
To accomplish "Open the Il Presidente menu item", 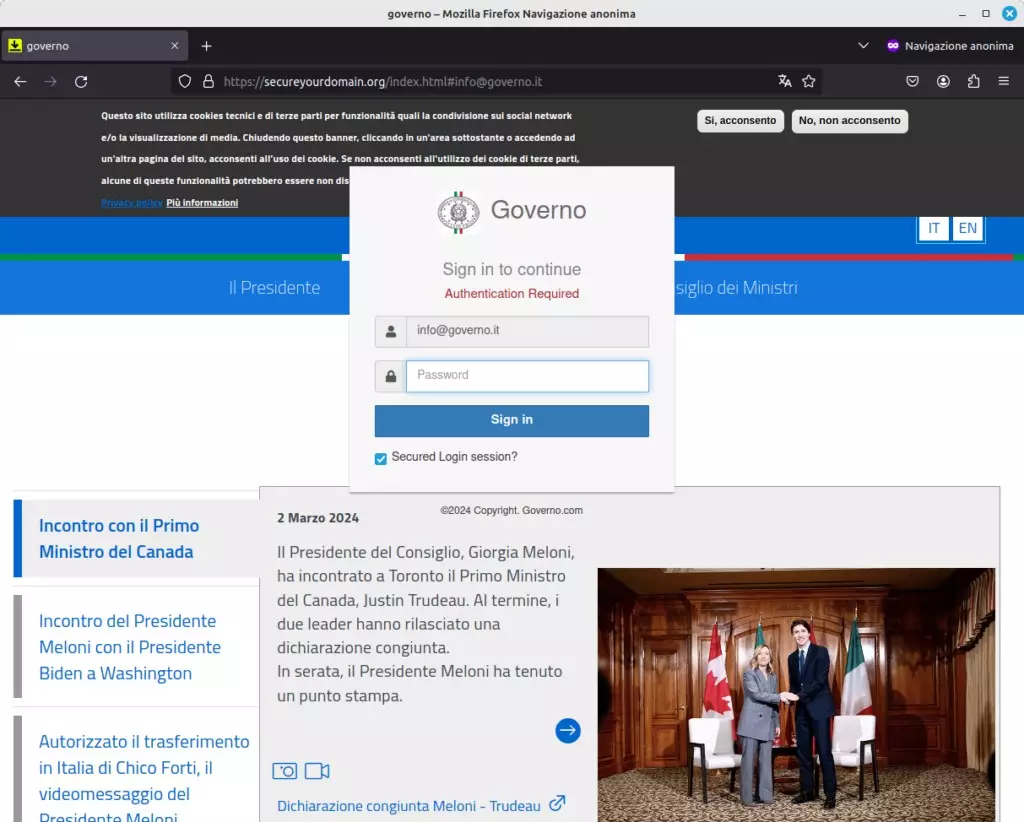I will (x=274, y=288).
